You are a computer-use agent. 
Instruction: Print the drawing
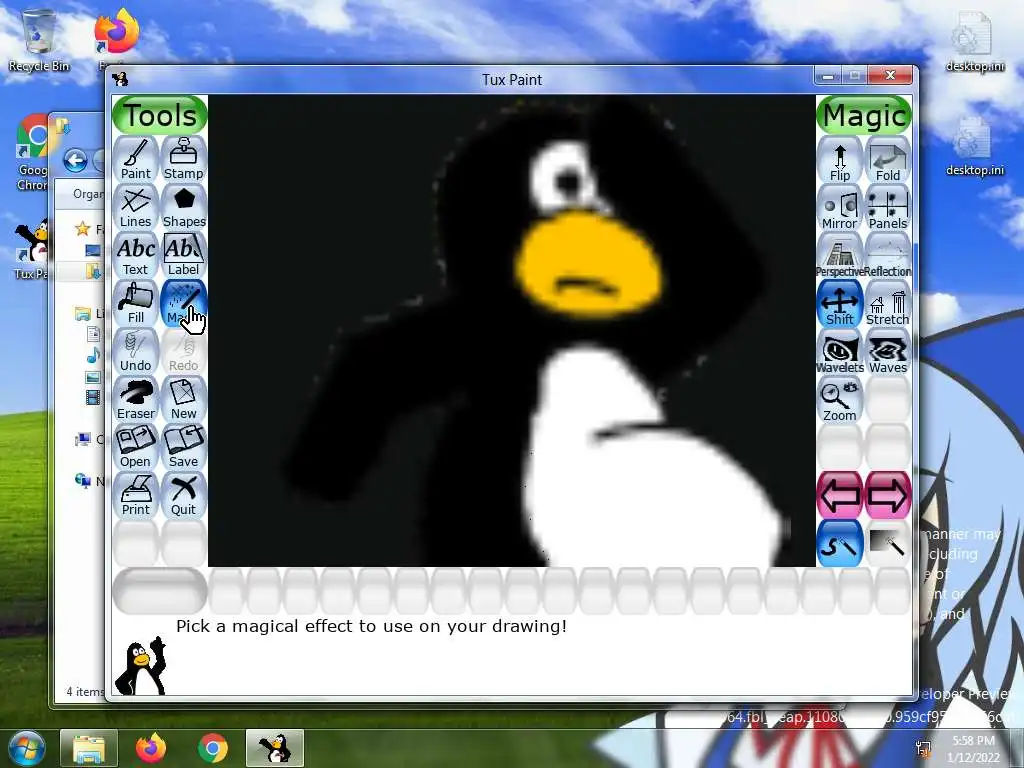pos(136,495)
